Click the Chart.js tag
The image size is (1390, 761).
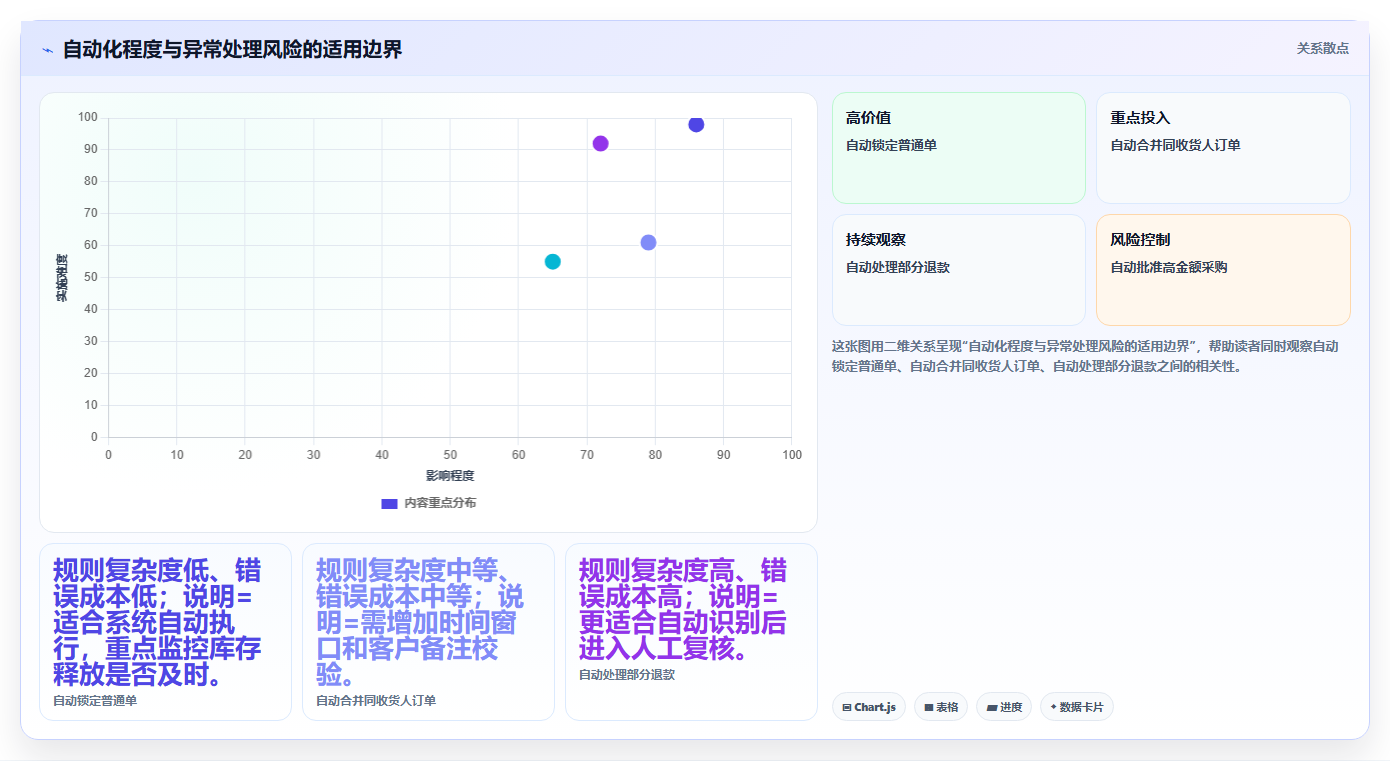tap(869, 707)
